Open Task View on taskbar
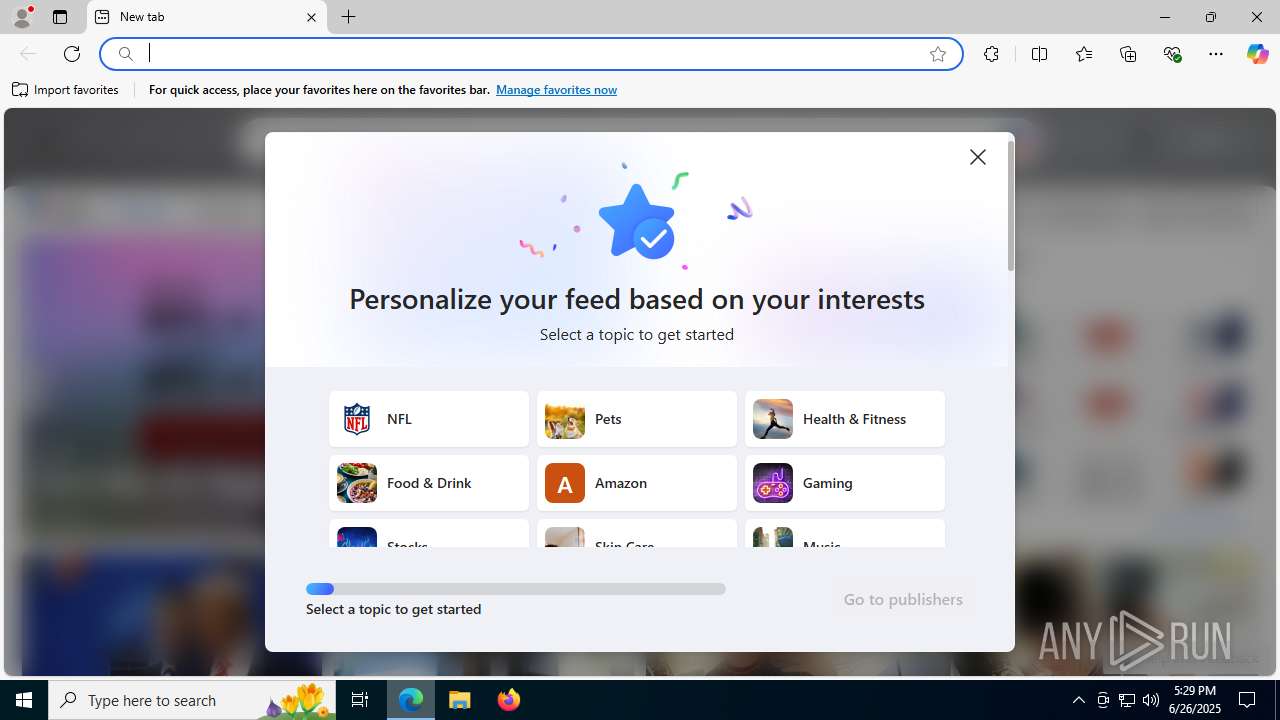Viewport: 1280px width, 720px height. (360, 700)
